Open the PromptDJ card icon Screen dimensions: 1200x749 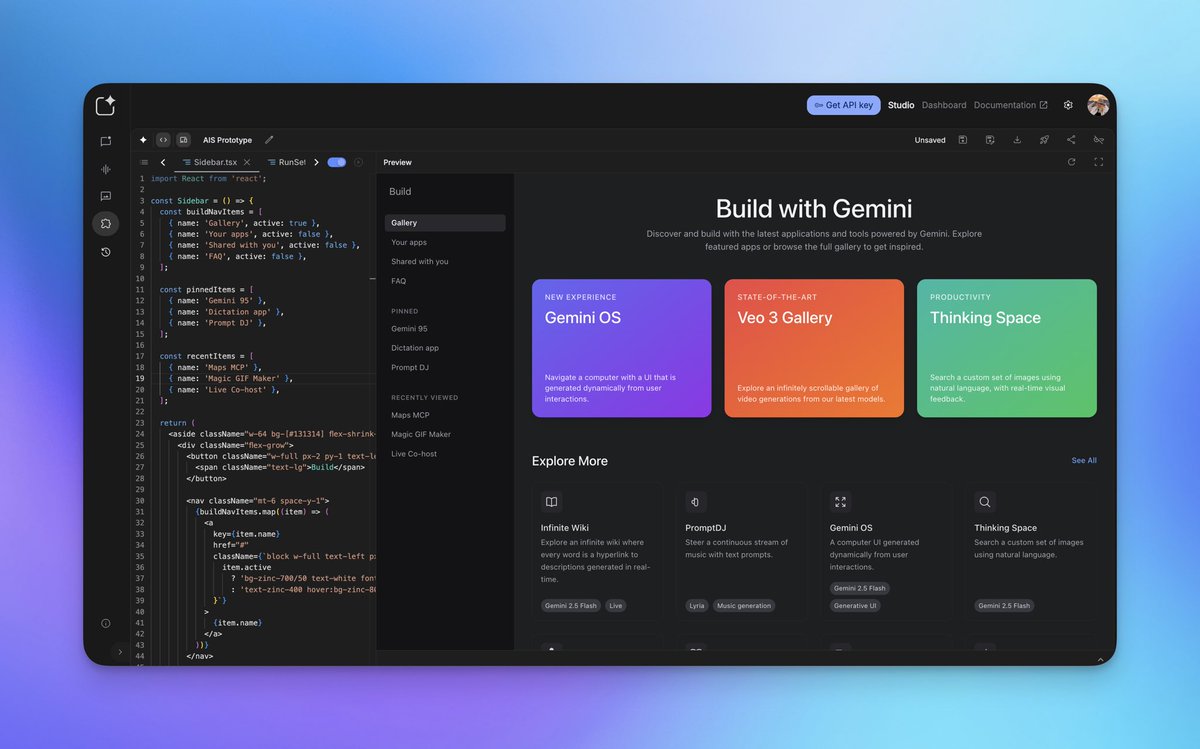pos(696,502)
